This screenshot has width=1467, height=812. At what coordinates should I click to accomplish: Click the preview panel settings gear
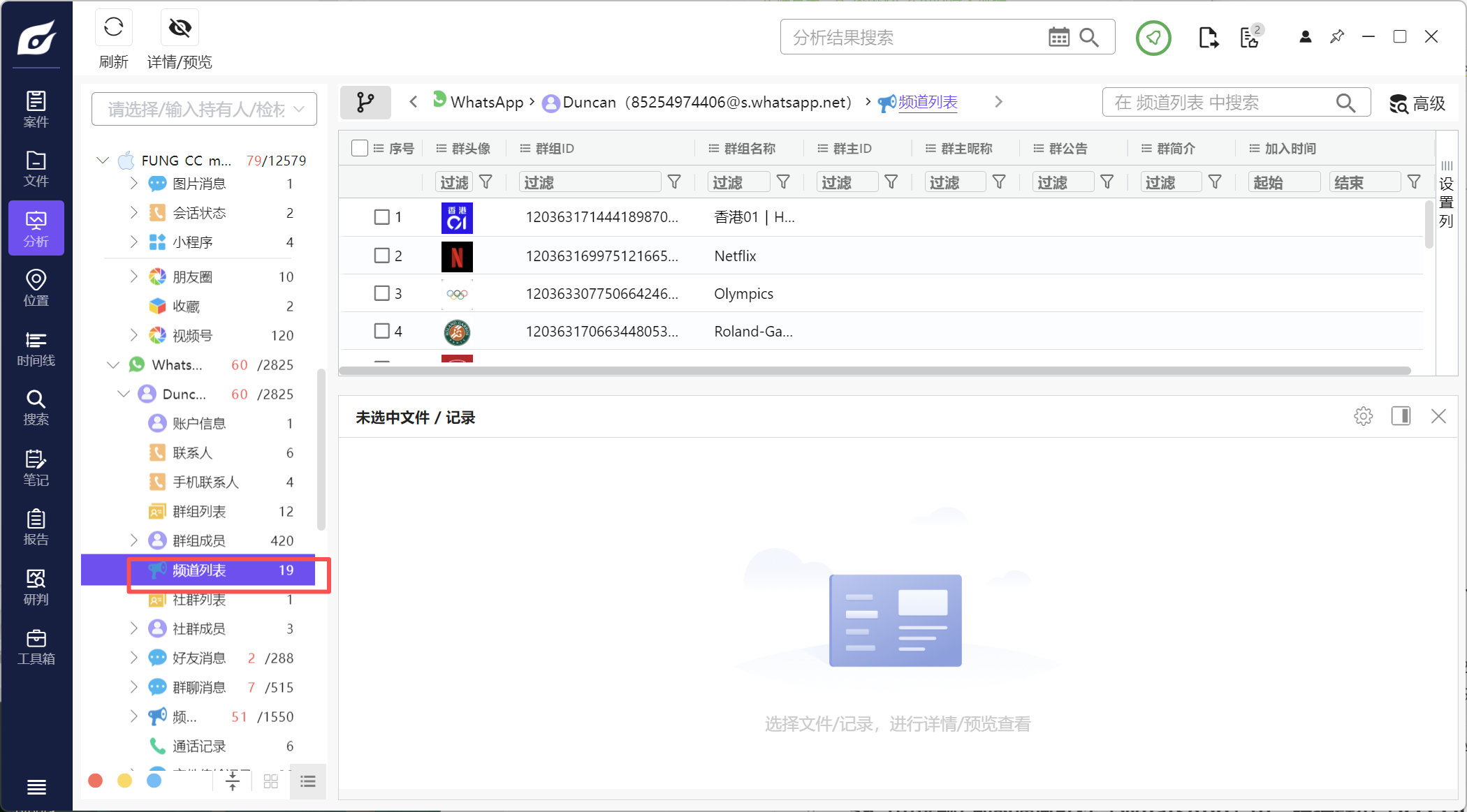[x=1363, y=417]
